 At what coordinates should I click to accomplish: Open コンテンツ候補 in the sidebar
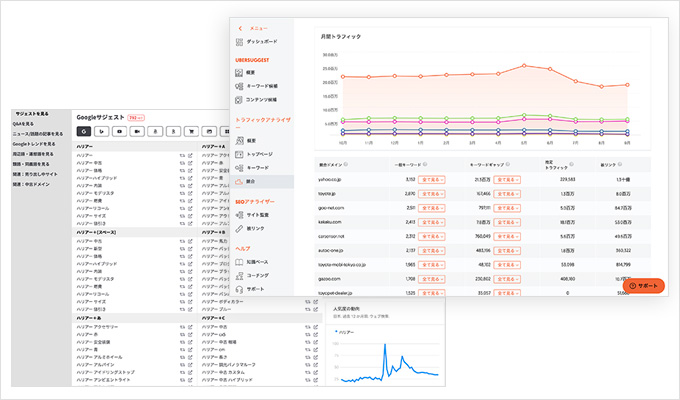(256, 100)
